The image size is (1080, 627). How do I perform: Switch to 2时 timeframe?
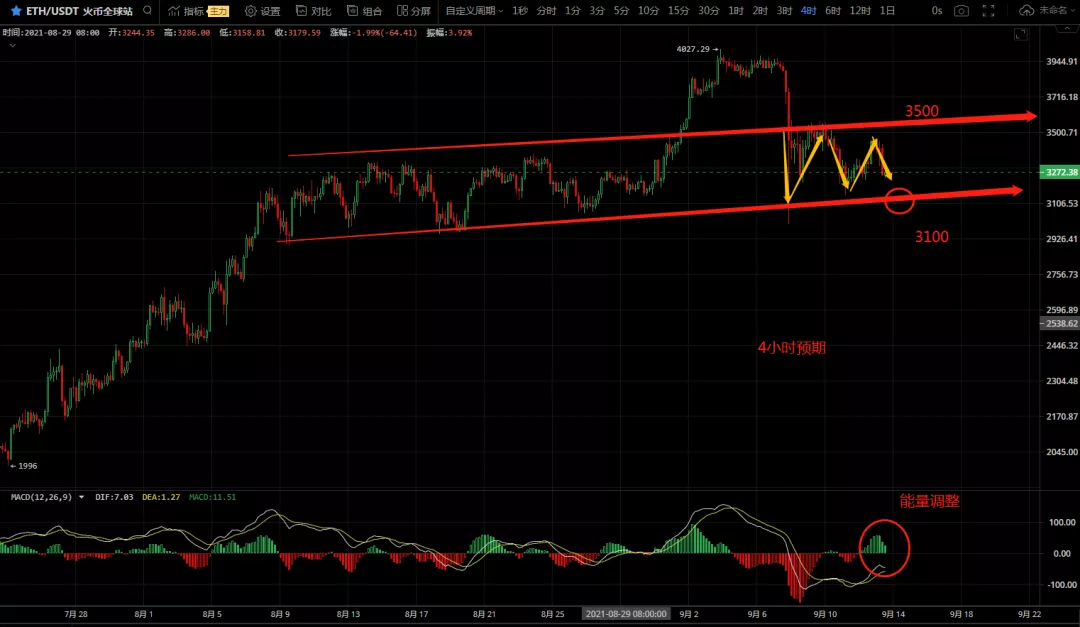(760, 11)
